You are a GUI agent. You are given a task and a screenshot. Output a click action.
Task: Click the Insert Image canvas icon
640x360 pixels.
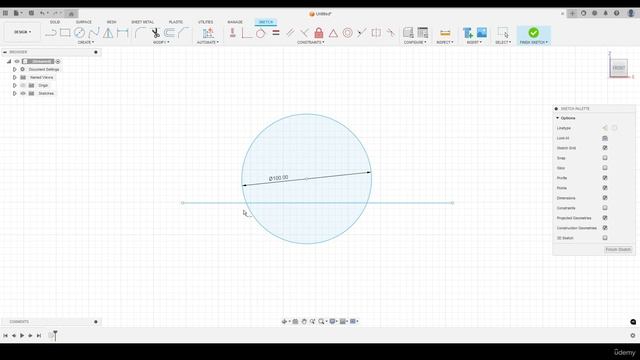tap(482, 33)
